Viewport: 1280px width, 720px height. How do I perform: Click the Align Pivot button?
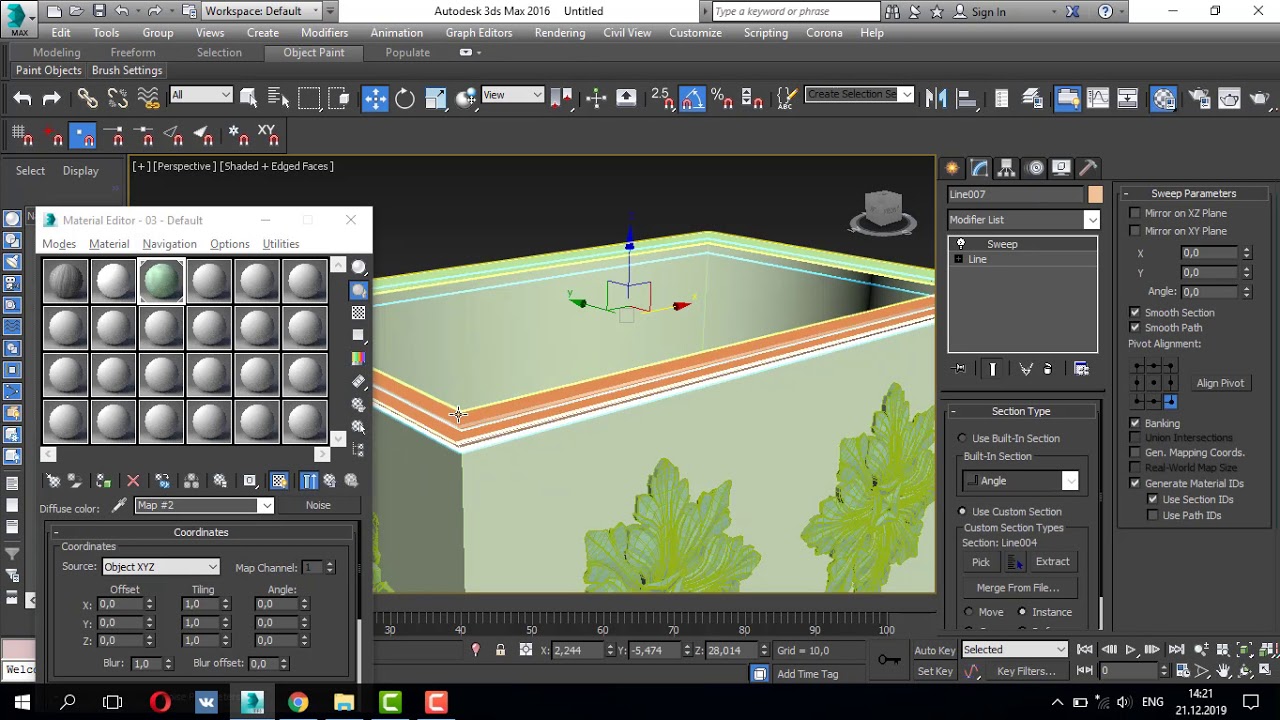click(1219, 383)
